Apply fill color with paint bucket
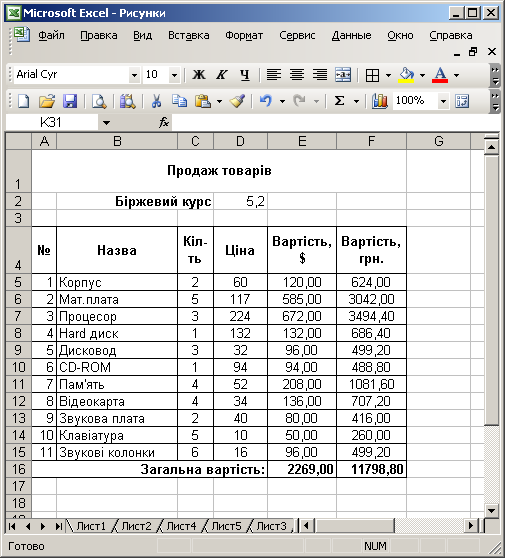Screen dimensions: 505x558 pos(406,75)
